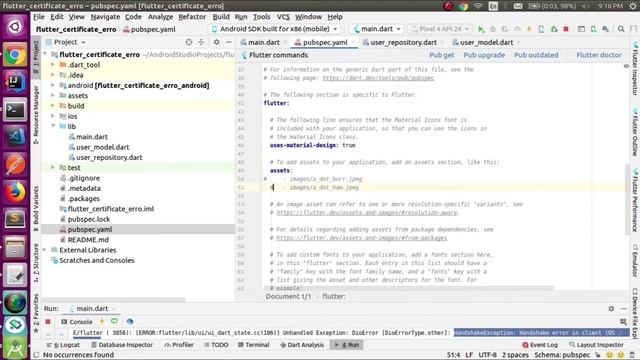Click the UTF-8 encoding in status bar

coord(487,355)
